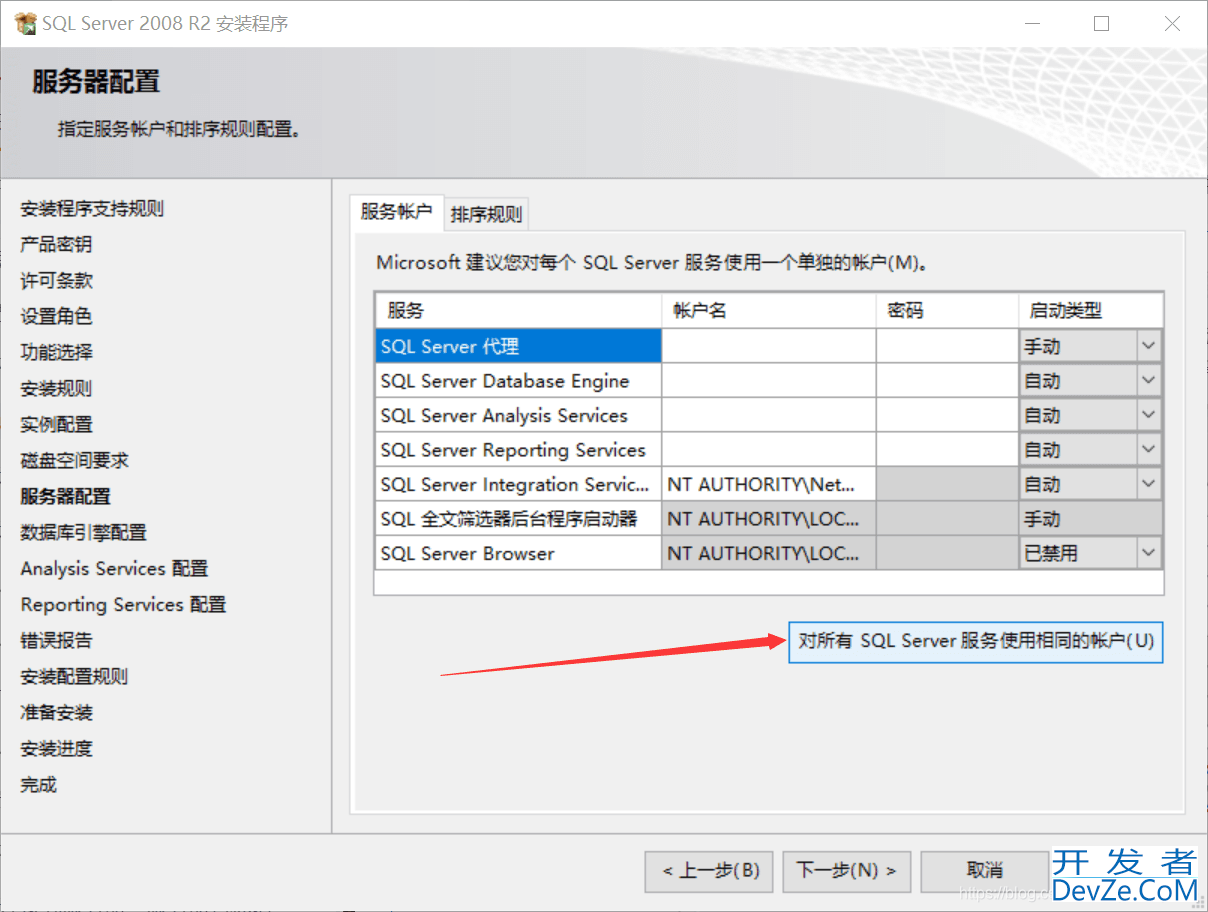Click password field for SQL Server Database Engine
The height and width of the screenshot is (912, 1208).
[x=947, y=381]
